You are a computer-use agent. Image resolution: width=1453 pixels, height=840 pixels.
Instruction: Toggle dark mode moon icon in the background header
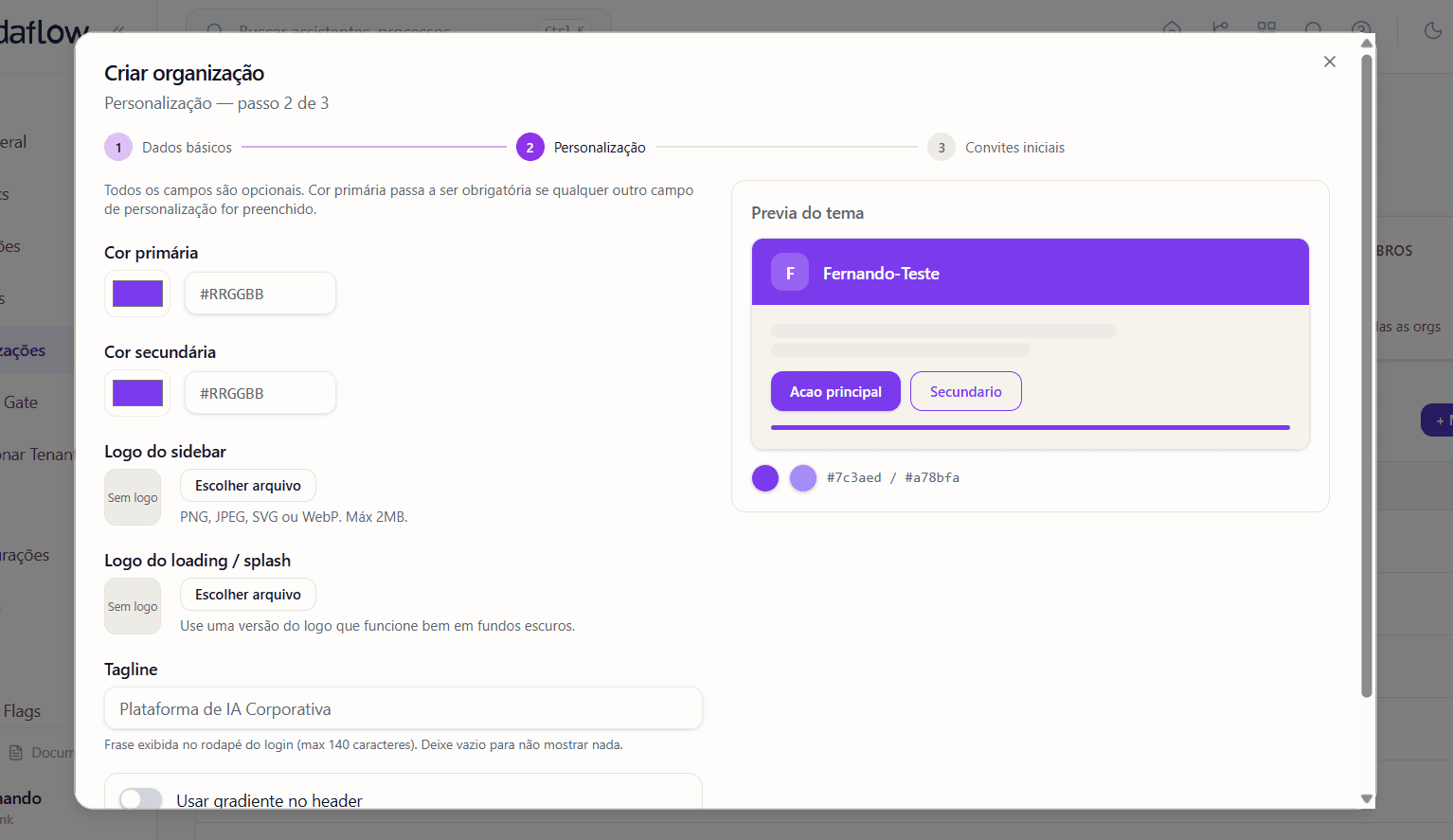(1433, 31)
